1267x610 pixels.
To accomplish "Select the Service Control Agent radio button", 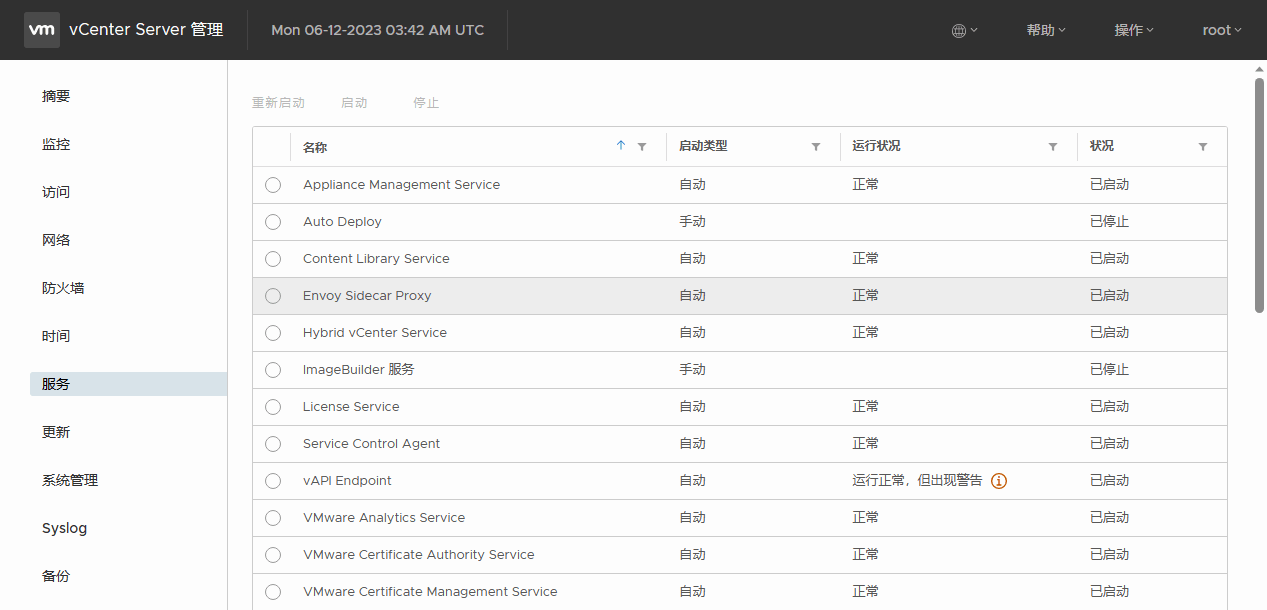I will 273,444.
